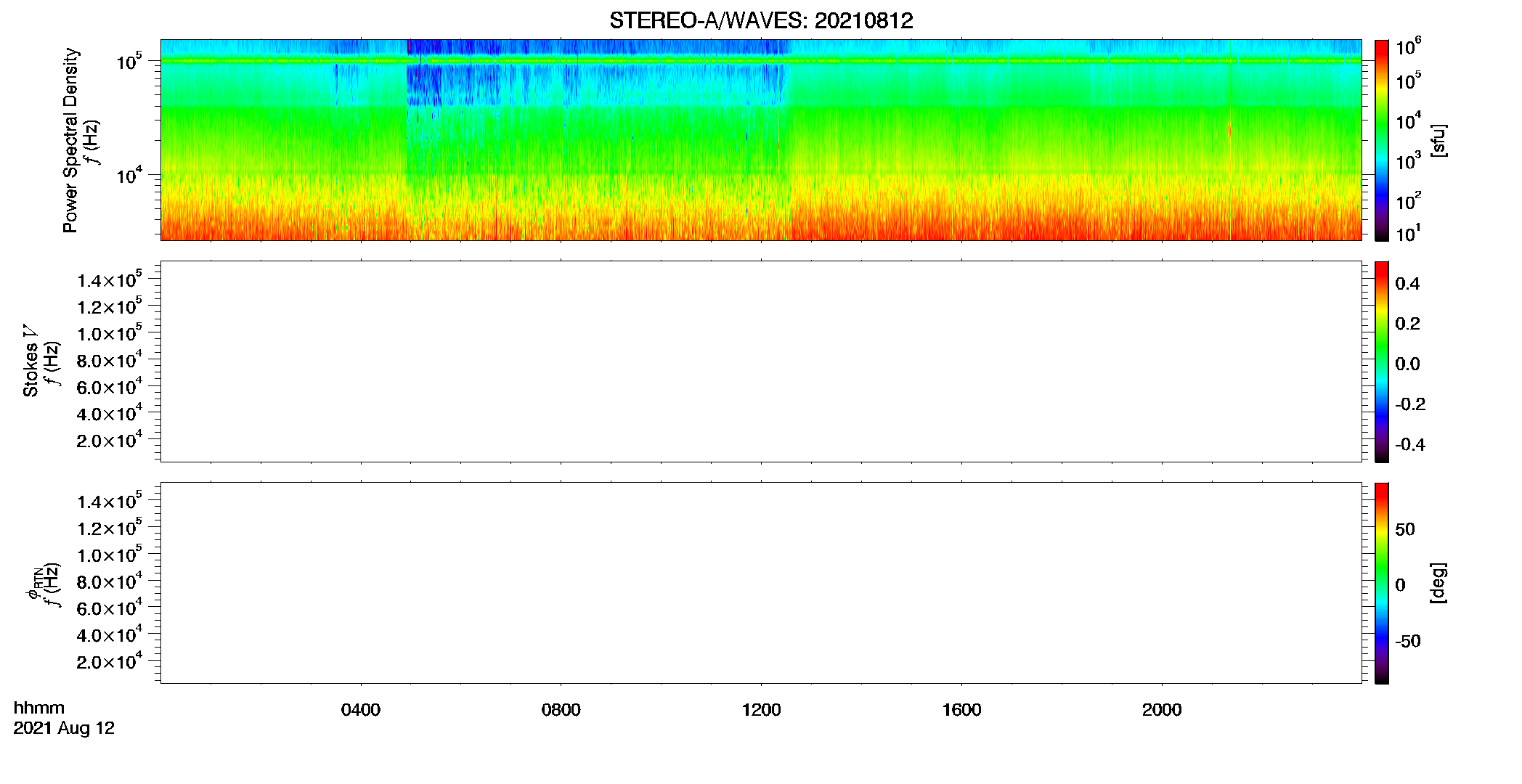
Task: Click the 1.4×10^5 tick in Stokes panel
Action: (110, 279)
